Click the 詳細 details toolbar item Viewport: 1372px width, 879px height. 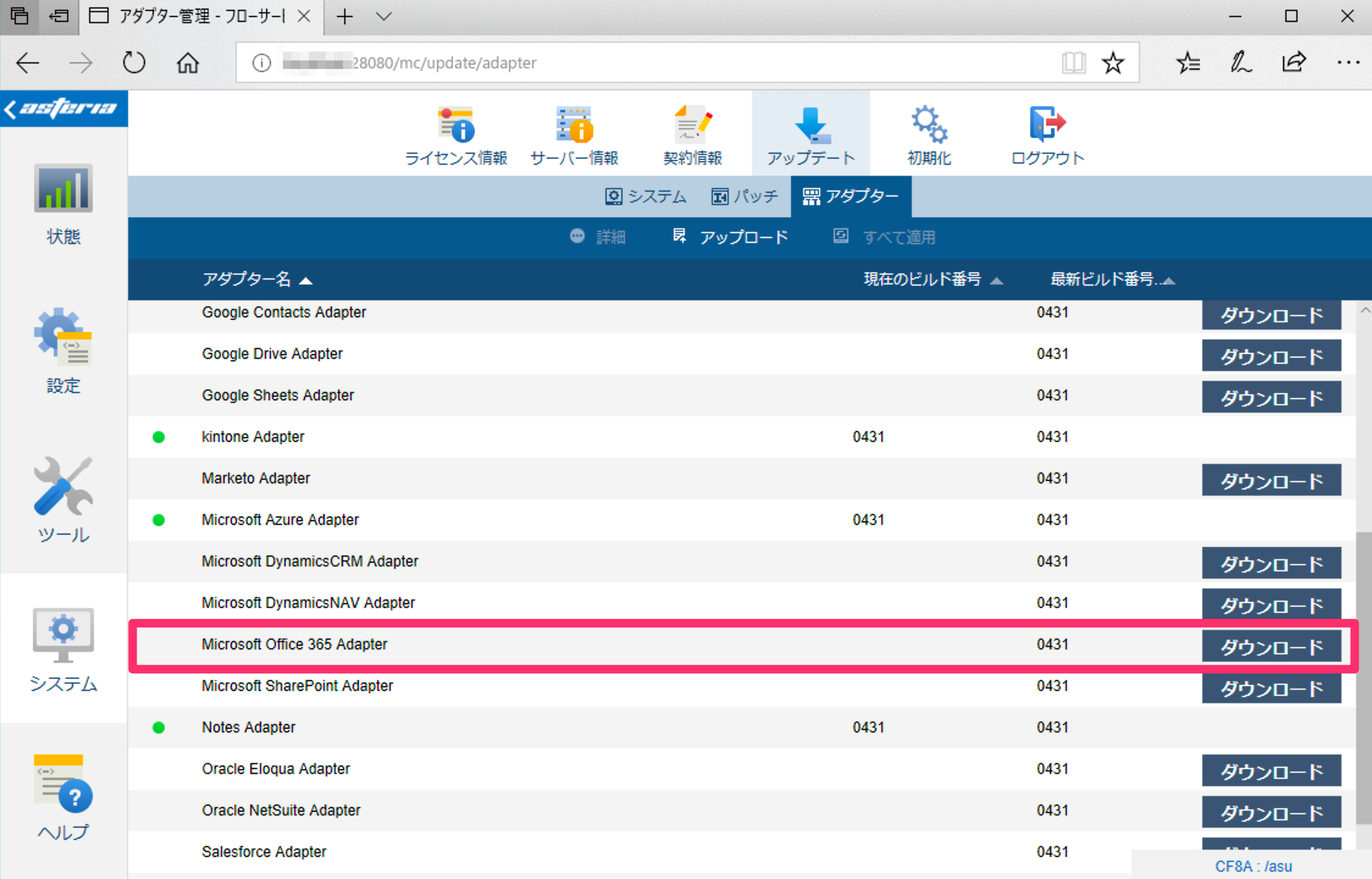pyautogui.click(x=598, y=237)
